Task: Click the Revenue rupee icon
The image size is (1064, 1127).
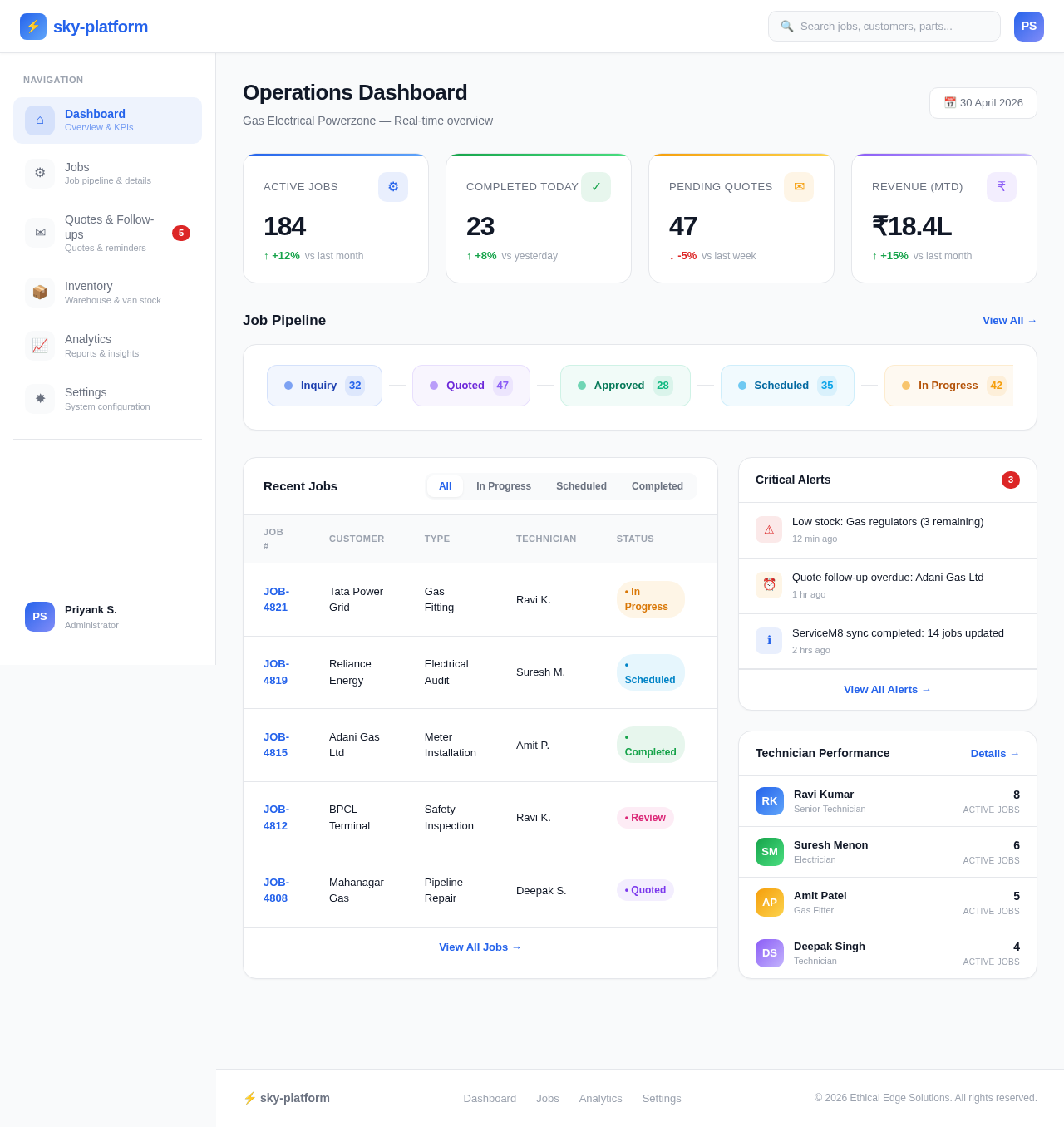Action: (x=1002, y=187)
